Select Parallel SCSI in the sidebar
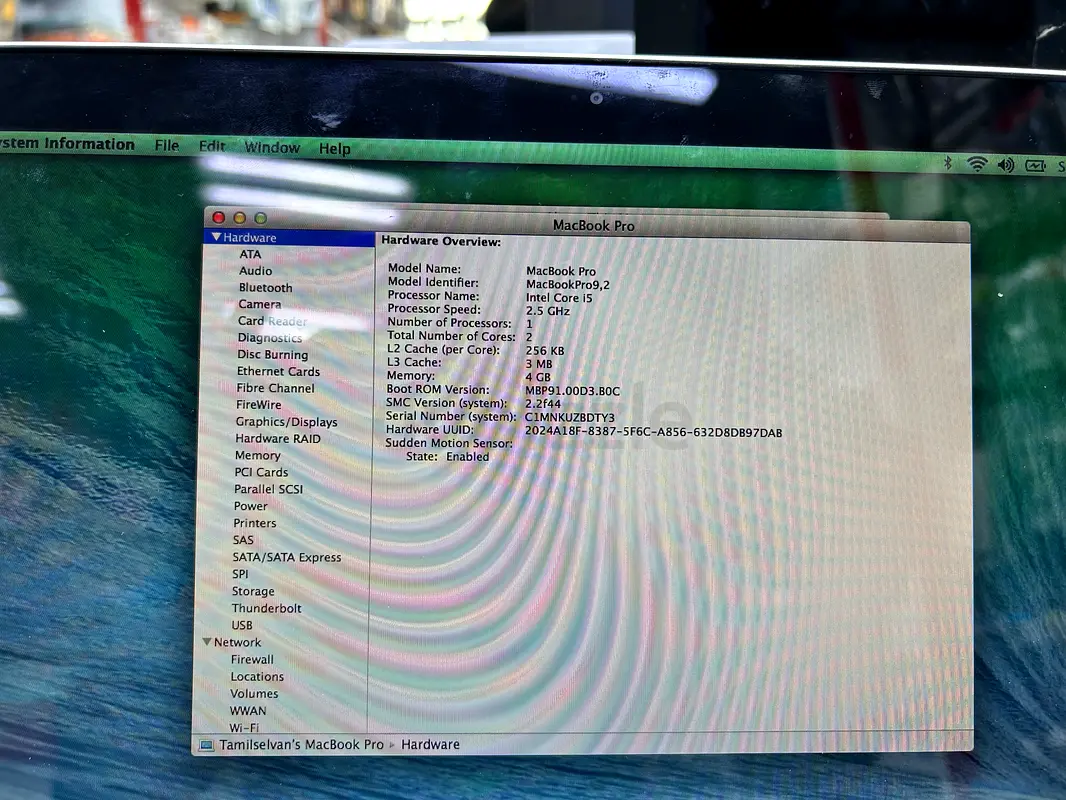 (268, 489)
